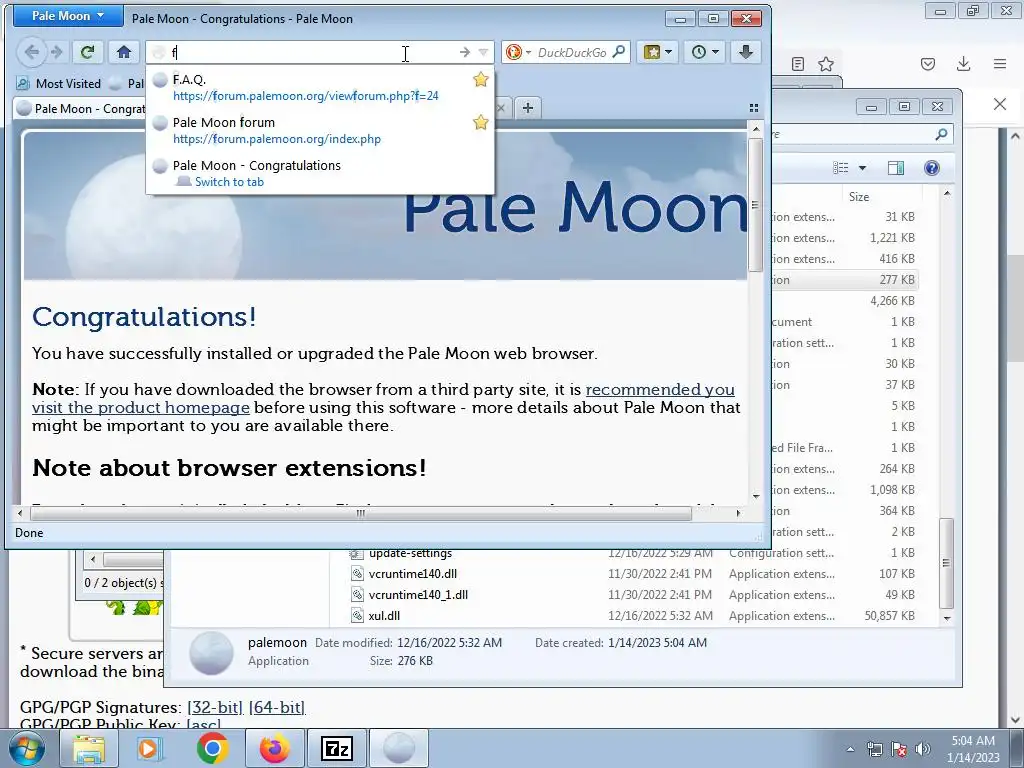Click the palemoon application icon in details pane
Screen dimensions: 1024x768
pyautogui.click(x=211, y=652)
